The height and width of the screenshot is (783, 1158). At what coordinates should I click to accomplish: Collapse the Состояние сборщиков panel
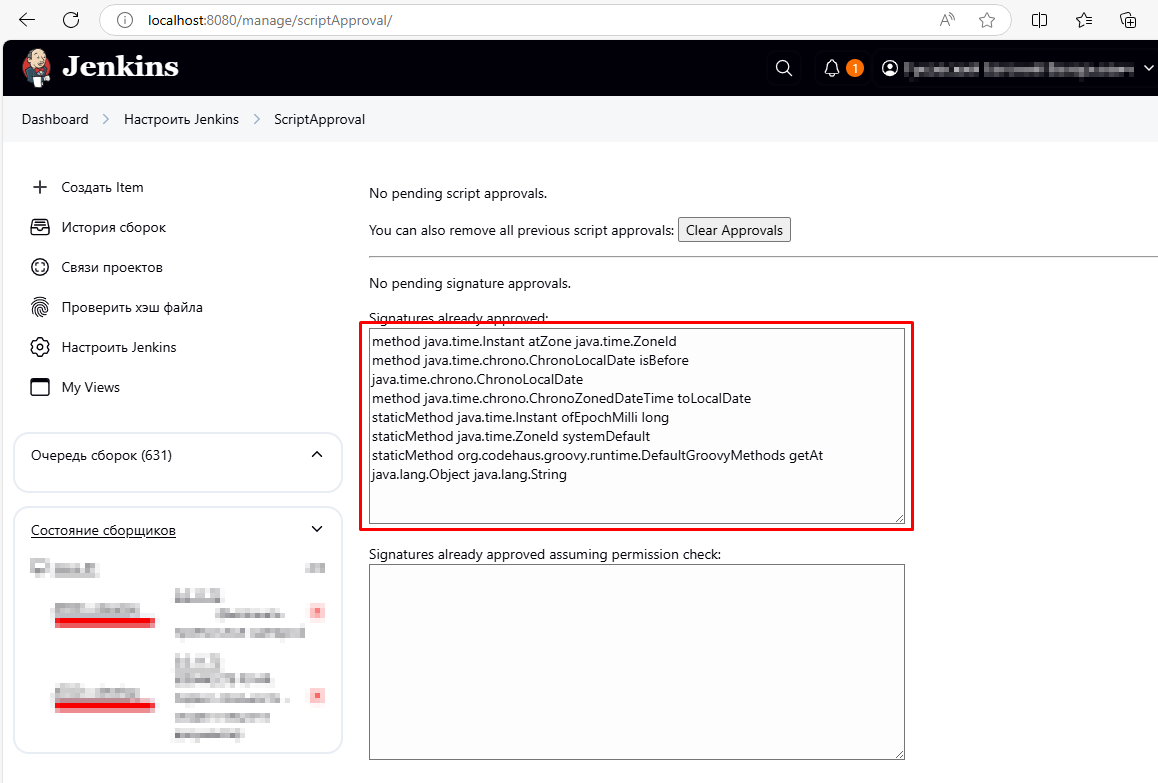pyautogui.click(x=317, y=529)
